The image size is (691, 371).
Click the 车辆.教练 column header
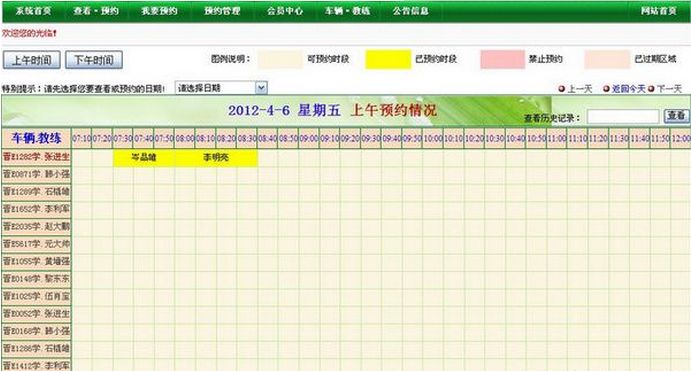pos(36,138)
